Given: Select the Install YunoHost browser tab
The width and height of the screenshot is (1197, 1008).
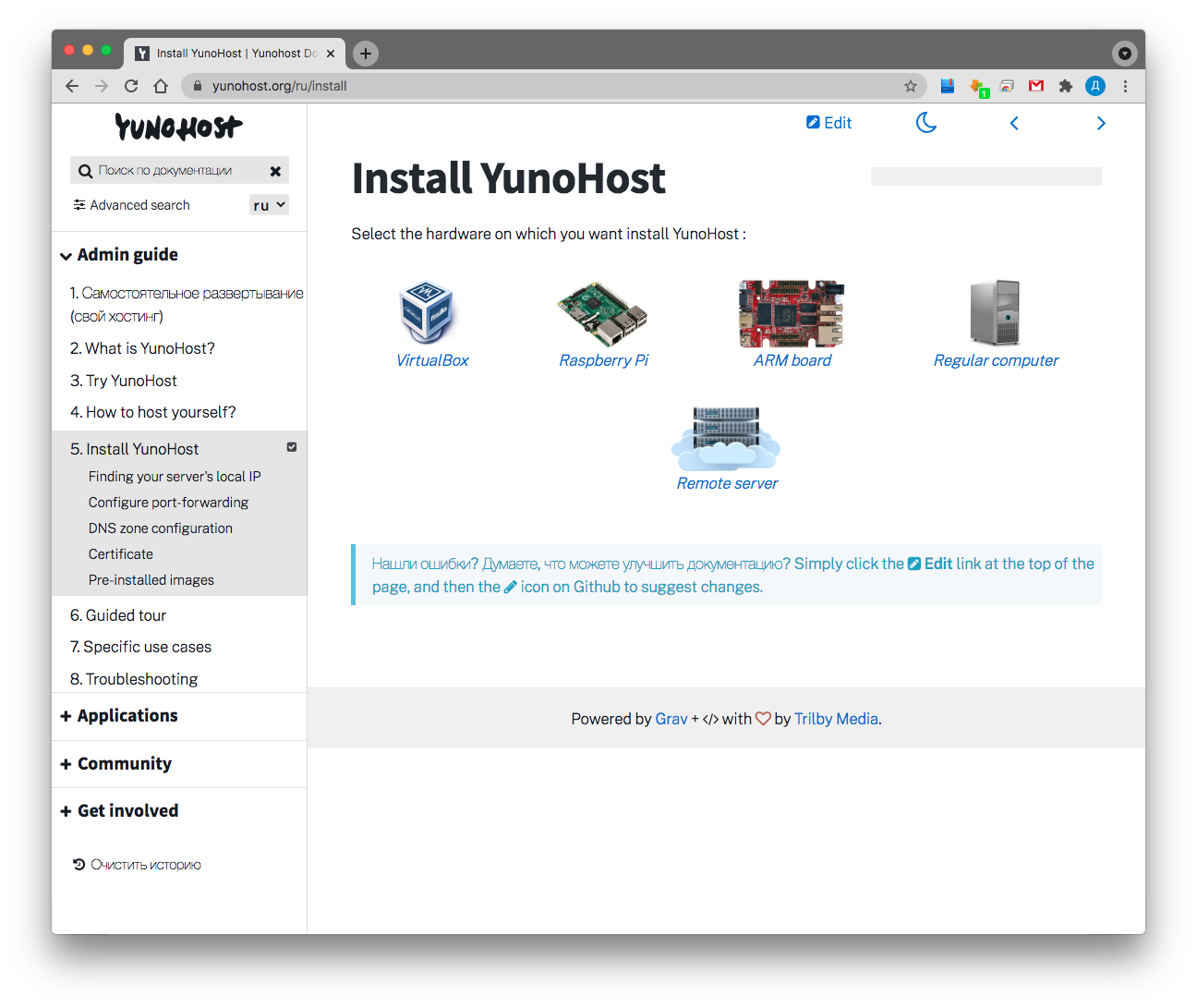Looking at the screenshot, I should click(236, 54).
